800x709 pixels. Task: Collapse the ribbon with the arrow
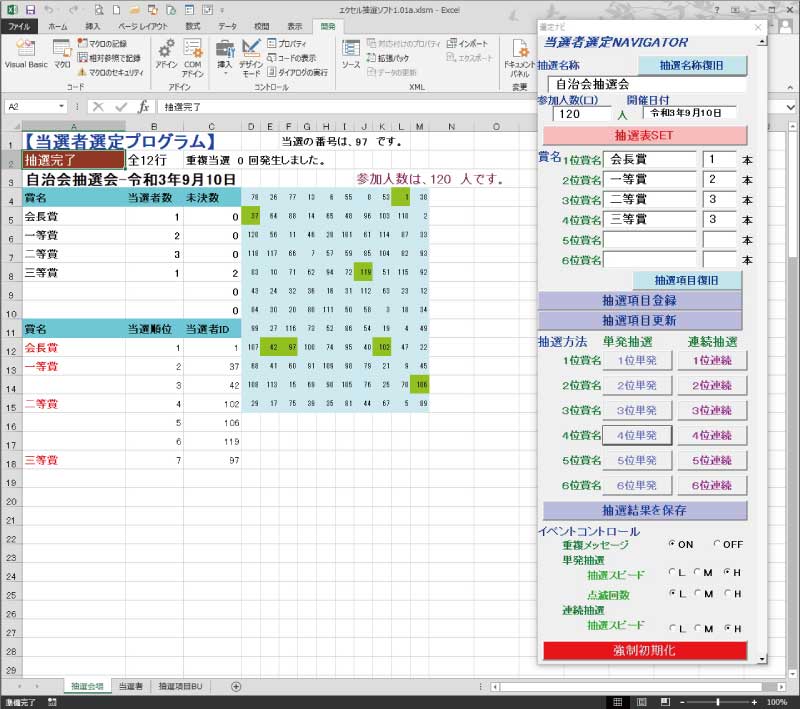click(790, 87)
